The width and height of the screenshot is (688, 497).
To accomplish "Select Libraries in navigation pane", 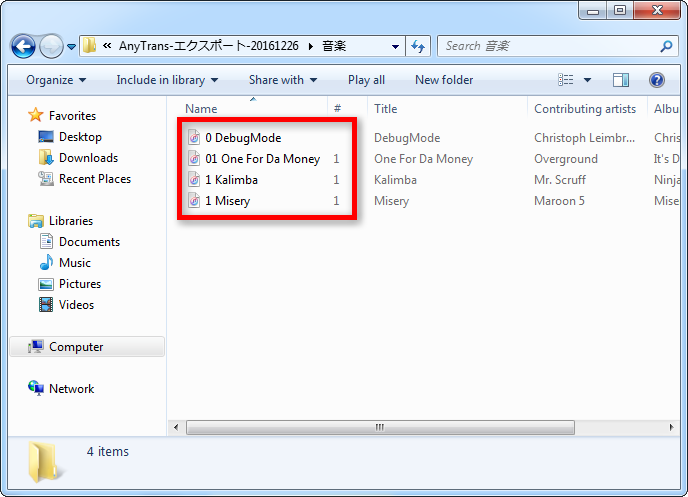I will pyautogui.click(x=71, y=221).
